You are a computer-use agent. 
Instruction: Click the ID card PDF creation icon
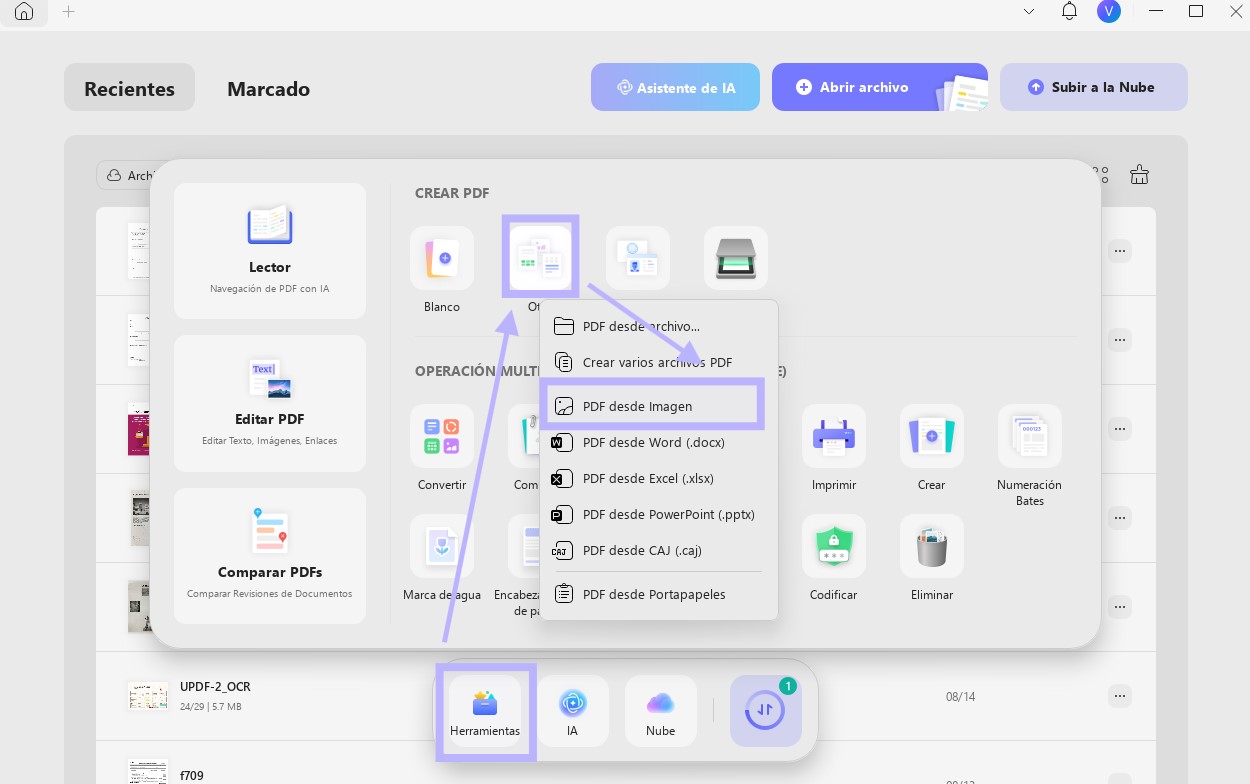[x=638, y=258]
